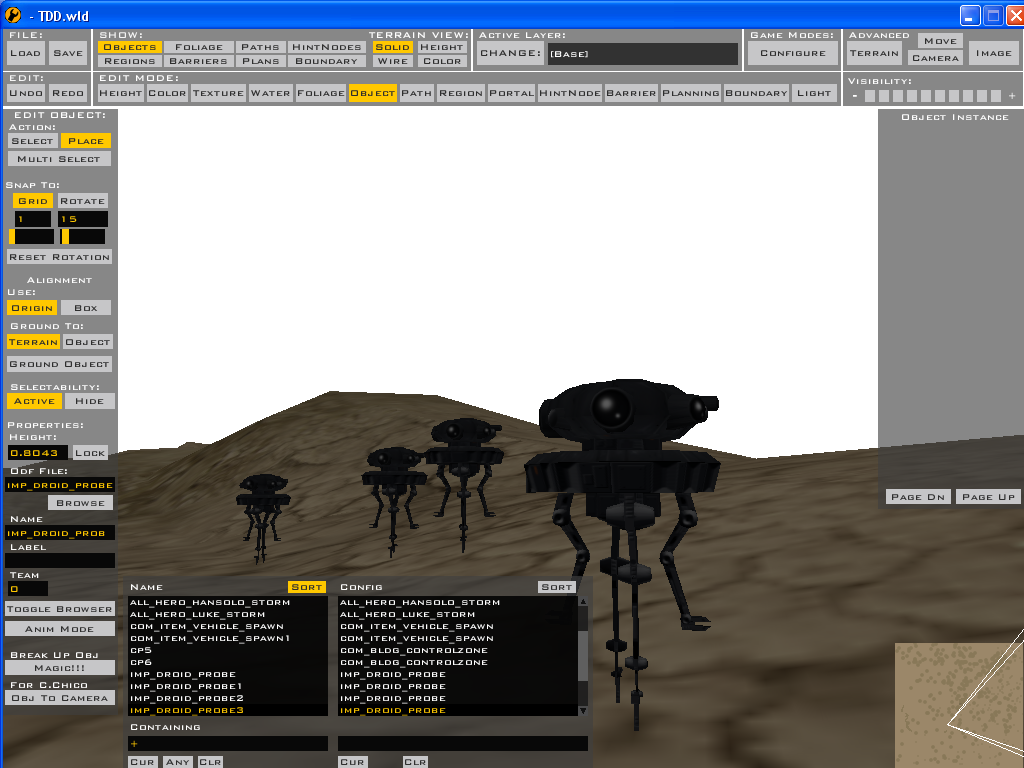Undo the last edit
Viewport: 1024px width, 768px height.
pos(26,93)
